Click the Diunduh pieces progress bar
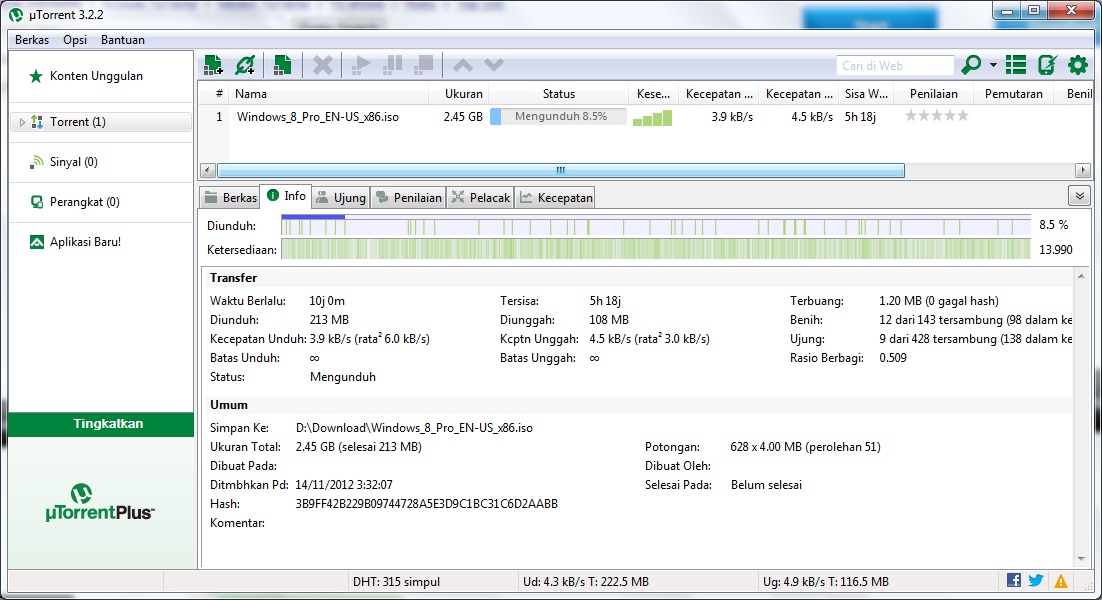This screenshot has height=600, width=1102. pos(656,226)
